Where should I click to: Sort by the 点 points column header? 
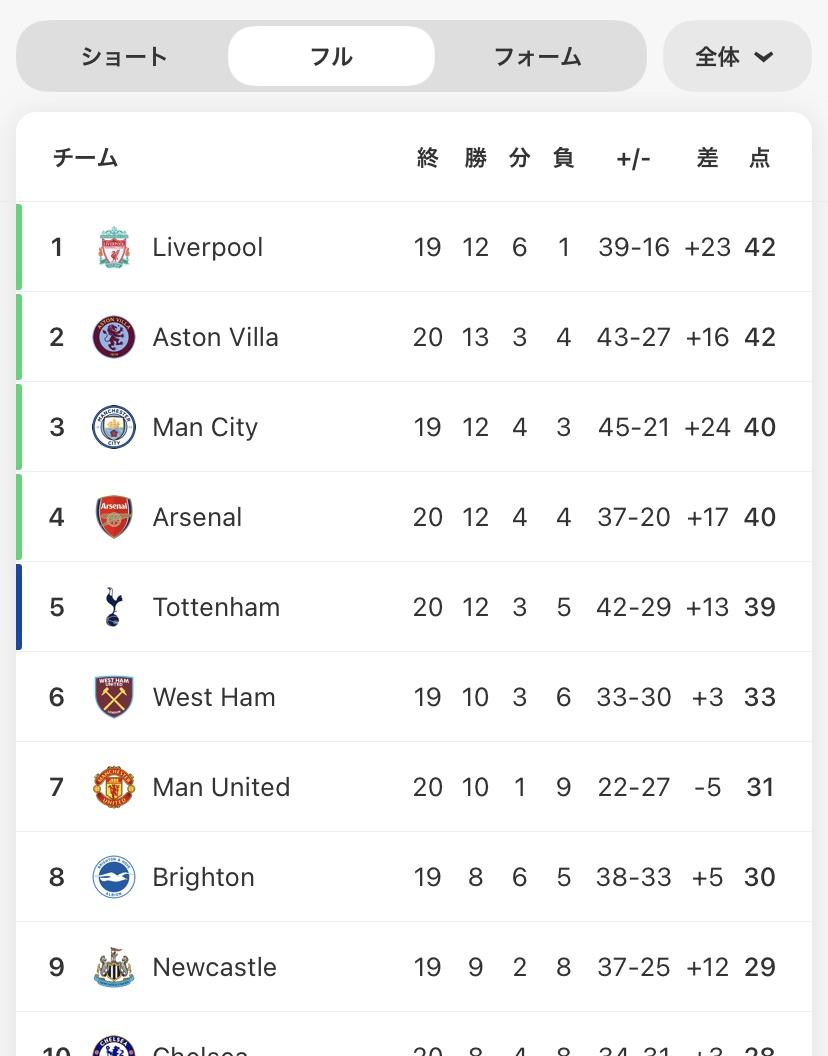click(760, 158)
